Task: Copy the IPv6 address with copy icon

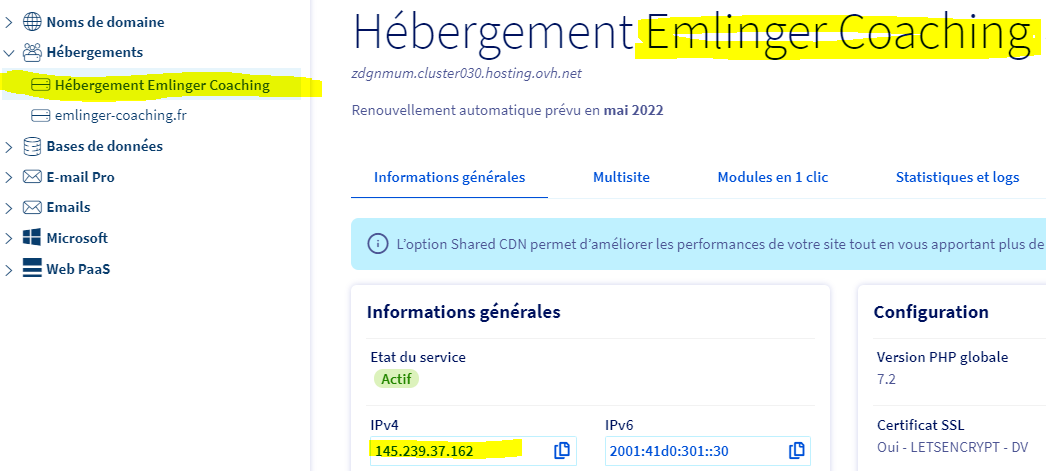Action: click(796, 451)
